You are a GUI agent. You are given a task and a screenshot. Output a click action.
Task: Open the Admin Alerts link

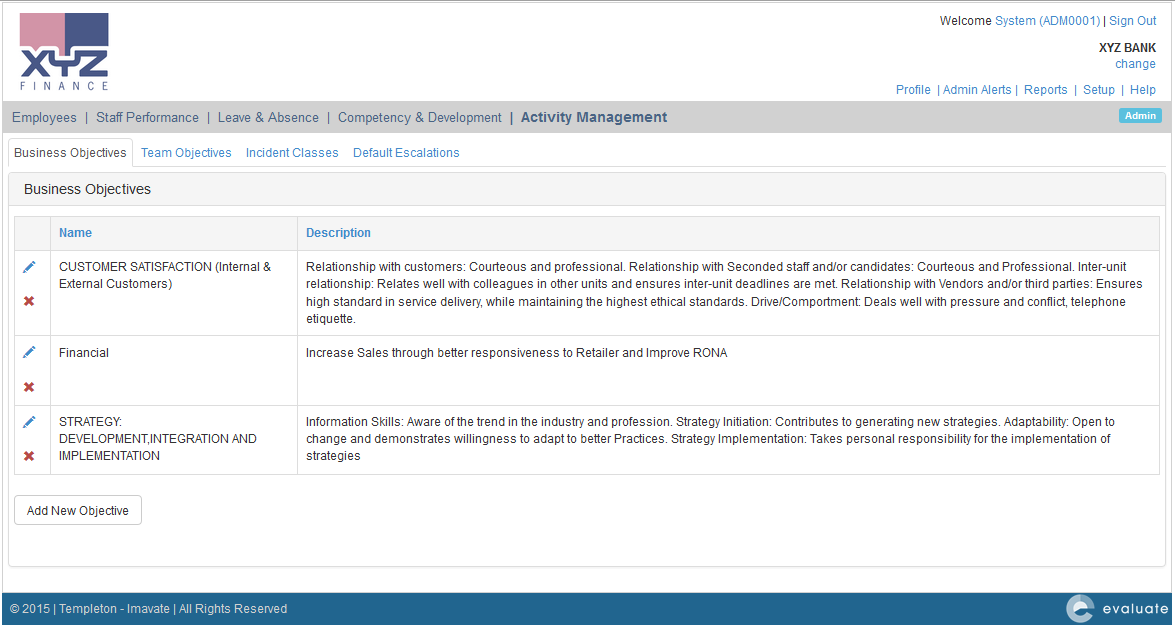[977, 90]
